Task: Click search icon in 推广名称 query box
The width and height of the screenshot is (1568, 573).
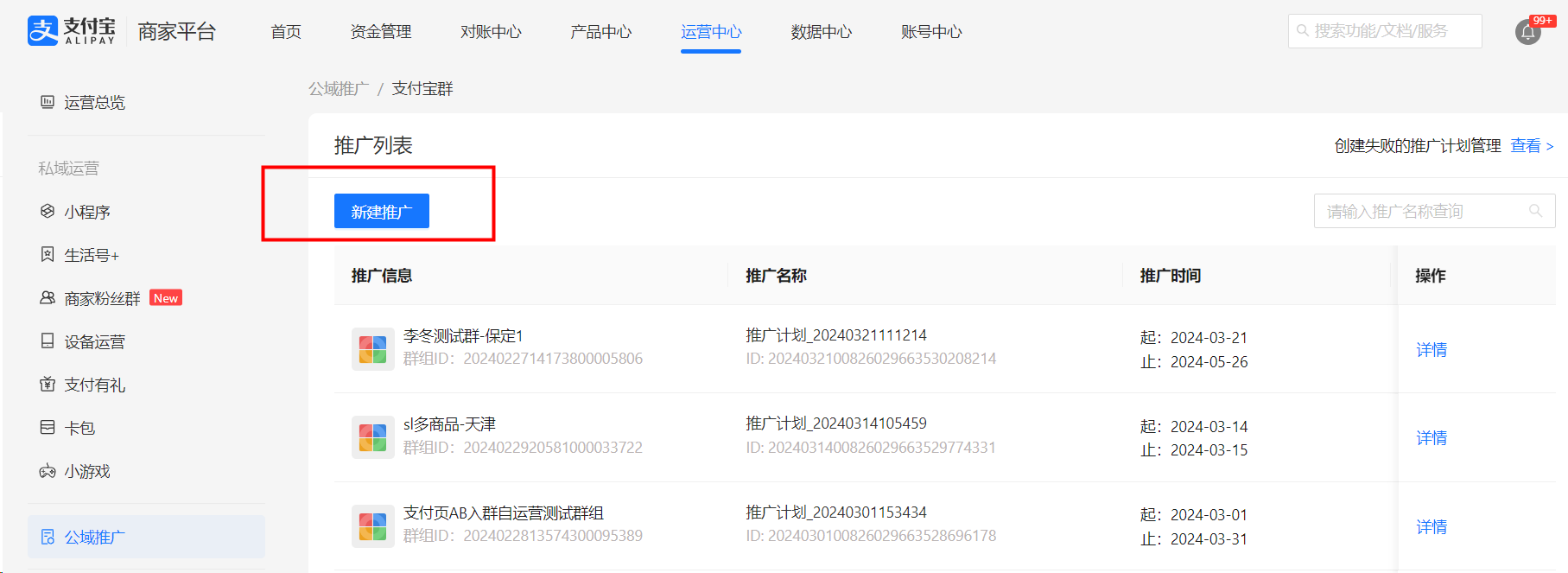Action: 1535,211
